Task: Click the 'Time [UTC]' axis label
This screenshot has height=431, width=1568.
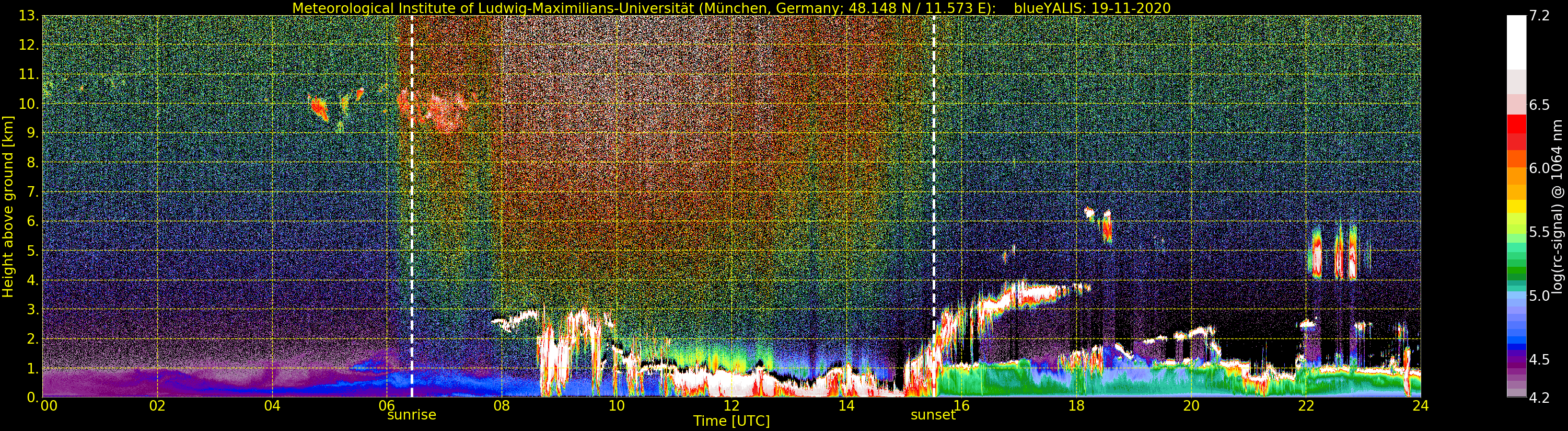Action: pos(731,421)
